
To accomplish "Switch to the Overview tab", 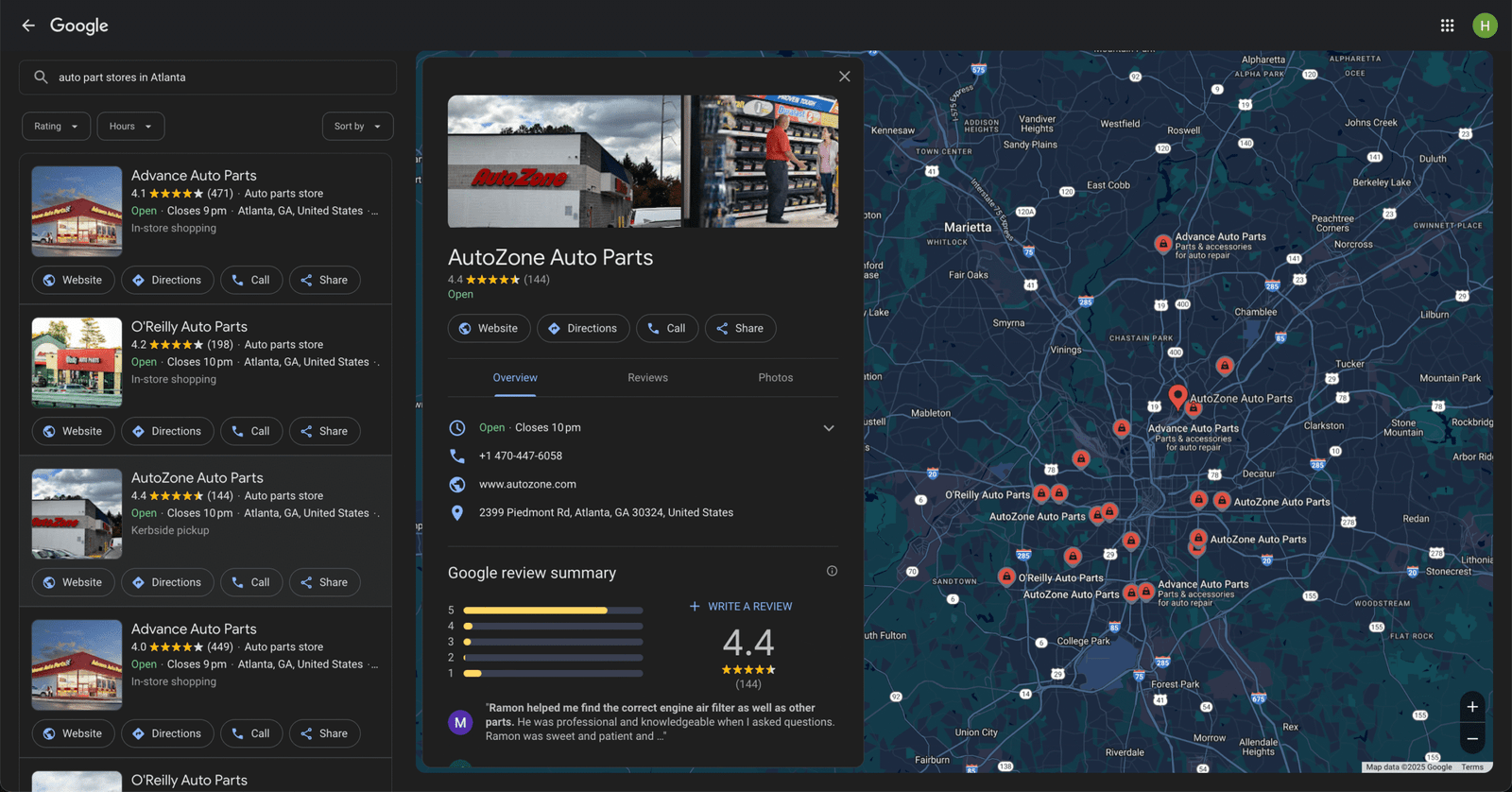I will [515, 378].
